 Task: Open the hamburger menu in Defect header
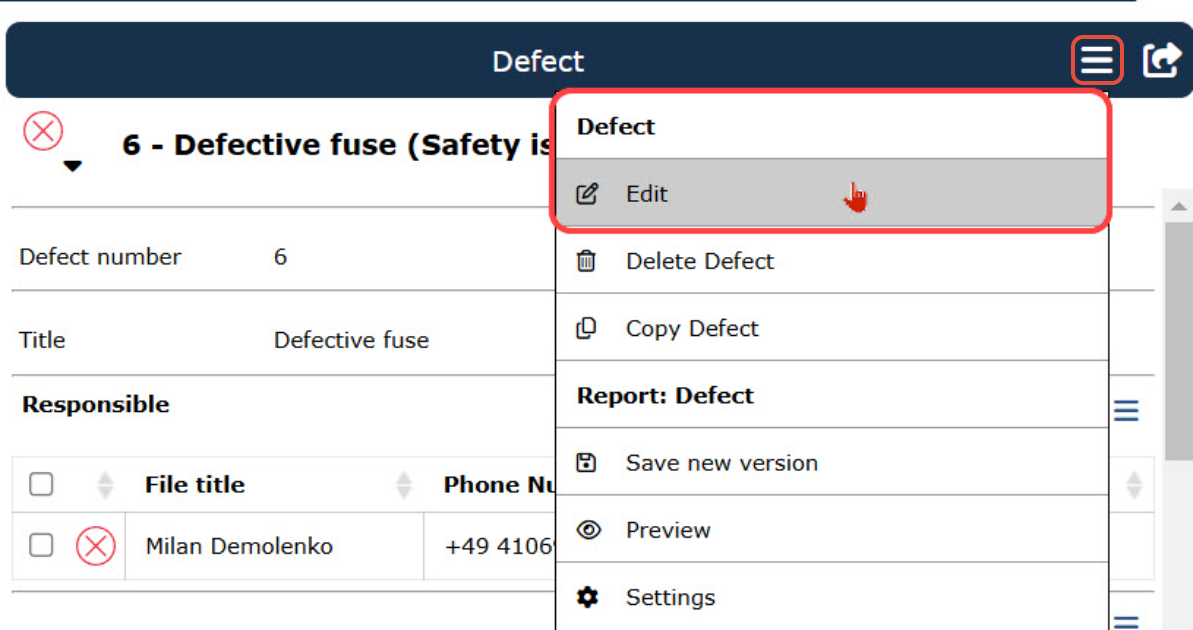(x=1097, y=61)
